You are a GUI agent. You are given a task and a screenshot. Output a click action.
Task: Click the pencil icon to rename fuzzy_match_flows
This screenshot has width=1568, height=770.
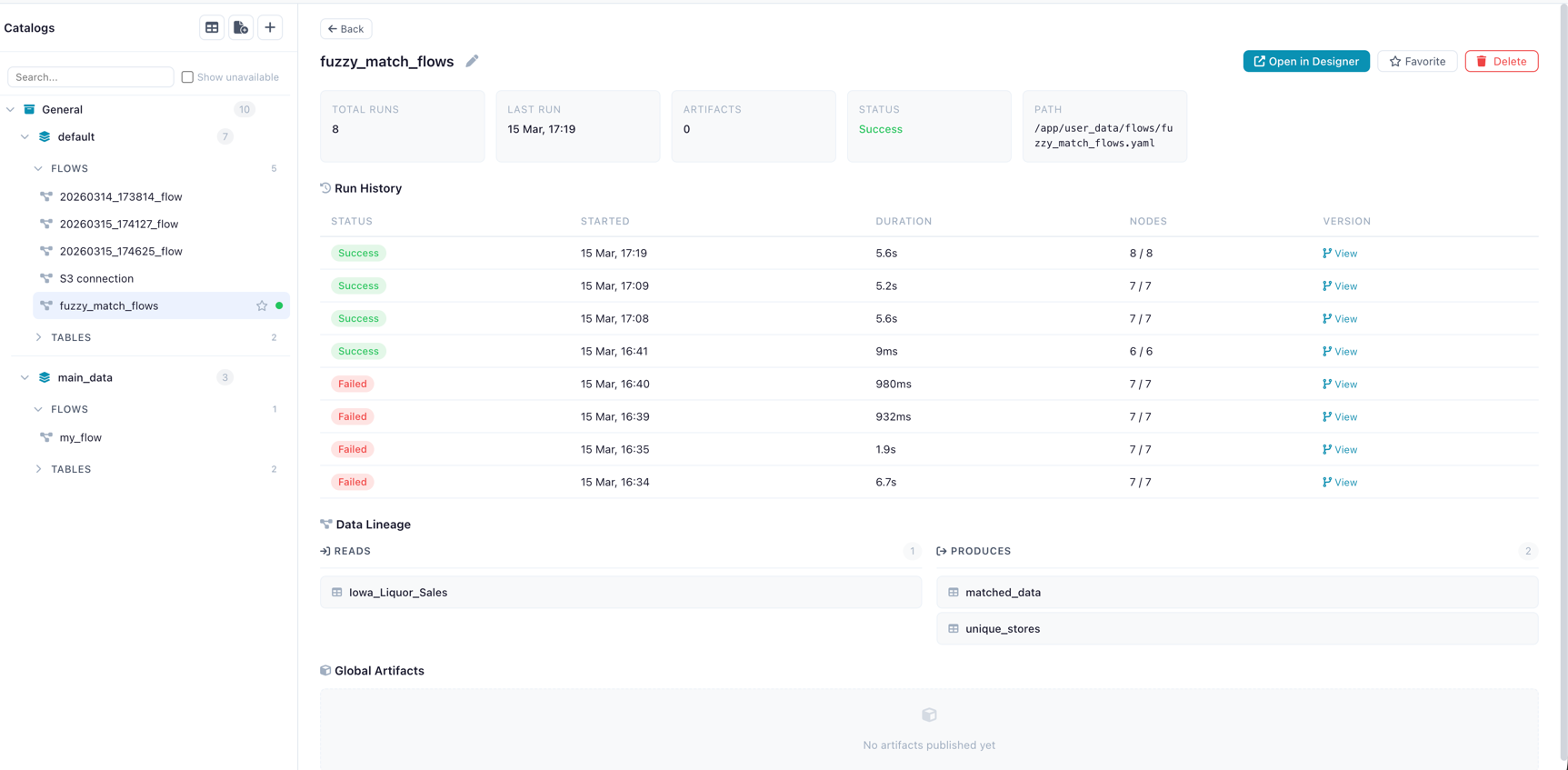[x=472, y=61]
